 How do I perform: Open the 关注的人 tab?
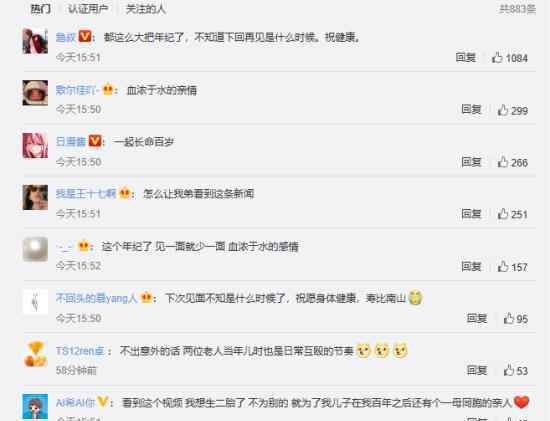[x=146, y=9]
